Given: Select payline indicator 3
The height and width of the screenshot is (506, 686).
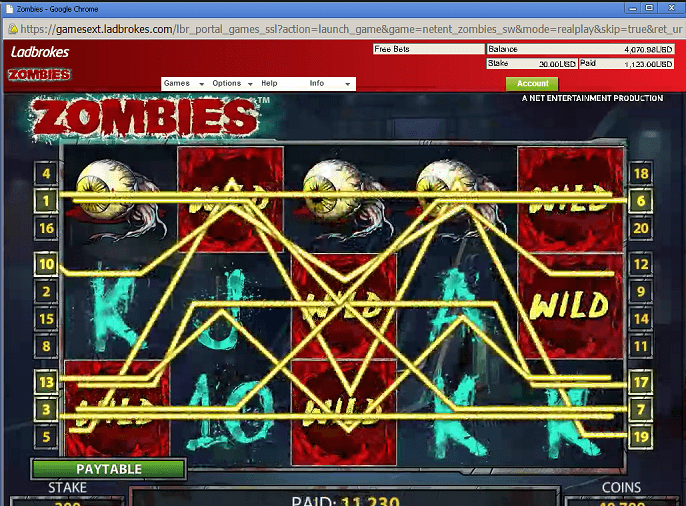Looking at the screenshot, I should coord(46,410).
